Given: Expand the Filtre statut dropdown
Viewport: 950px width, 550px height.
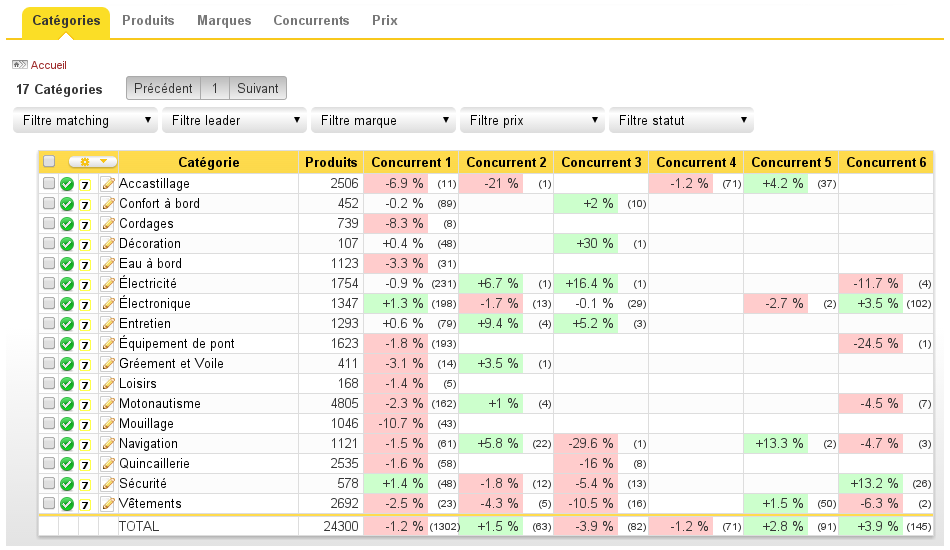Looking at the screenshot, I should [682, 120].
